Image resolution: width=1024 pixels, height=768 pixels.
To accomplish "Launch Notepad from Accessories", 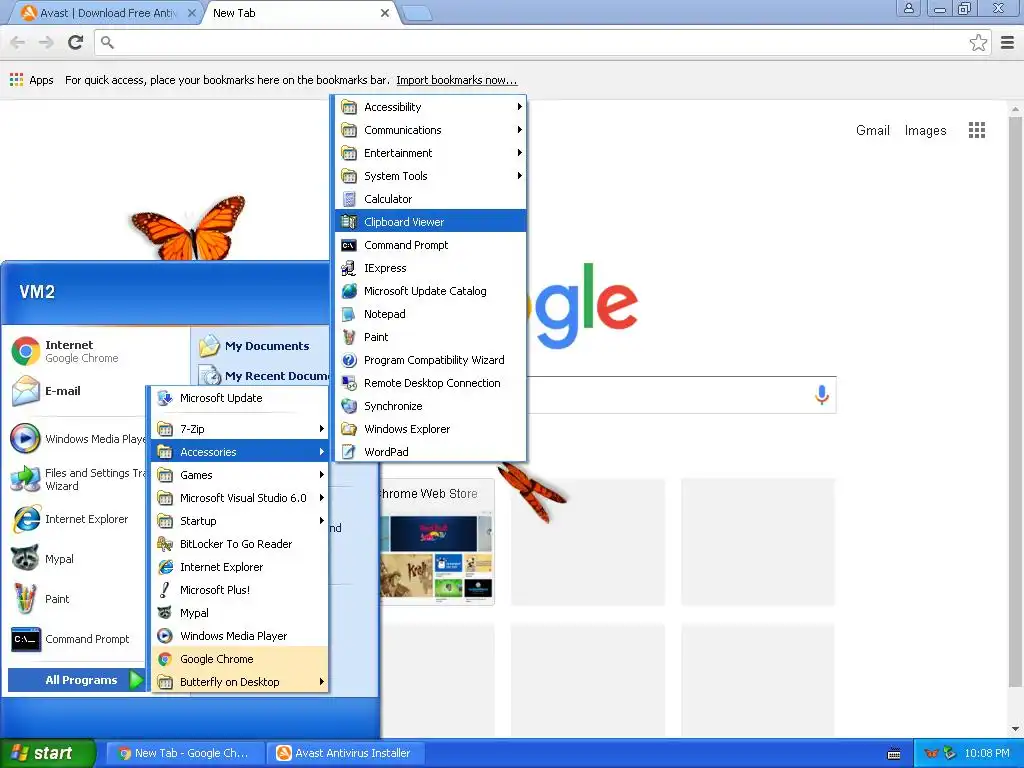I will 430,313.
